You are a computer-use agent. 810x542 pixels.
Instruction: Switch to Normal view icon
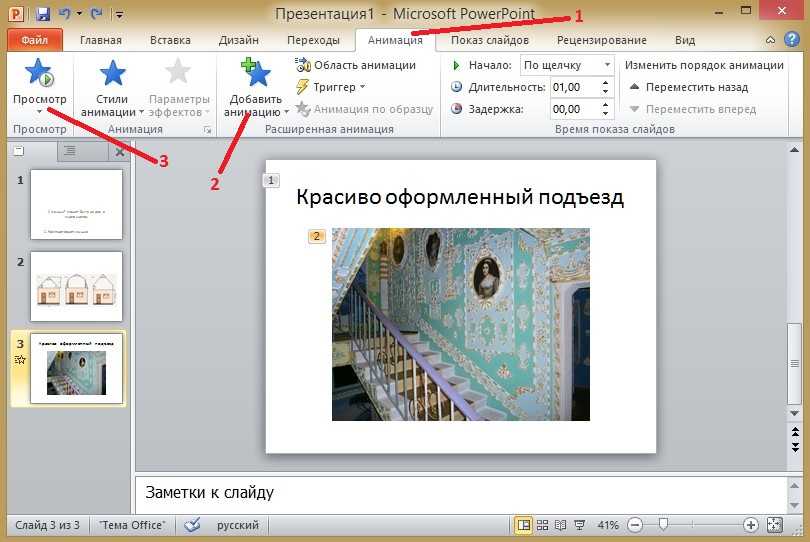coord(523,525)
